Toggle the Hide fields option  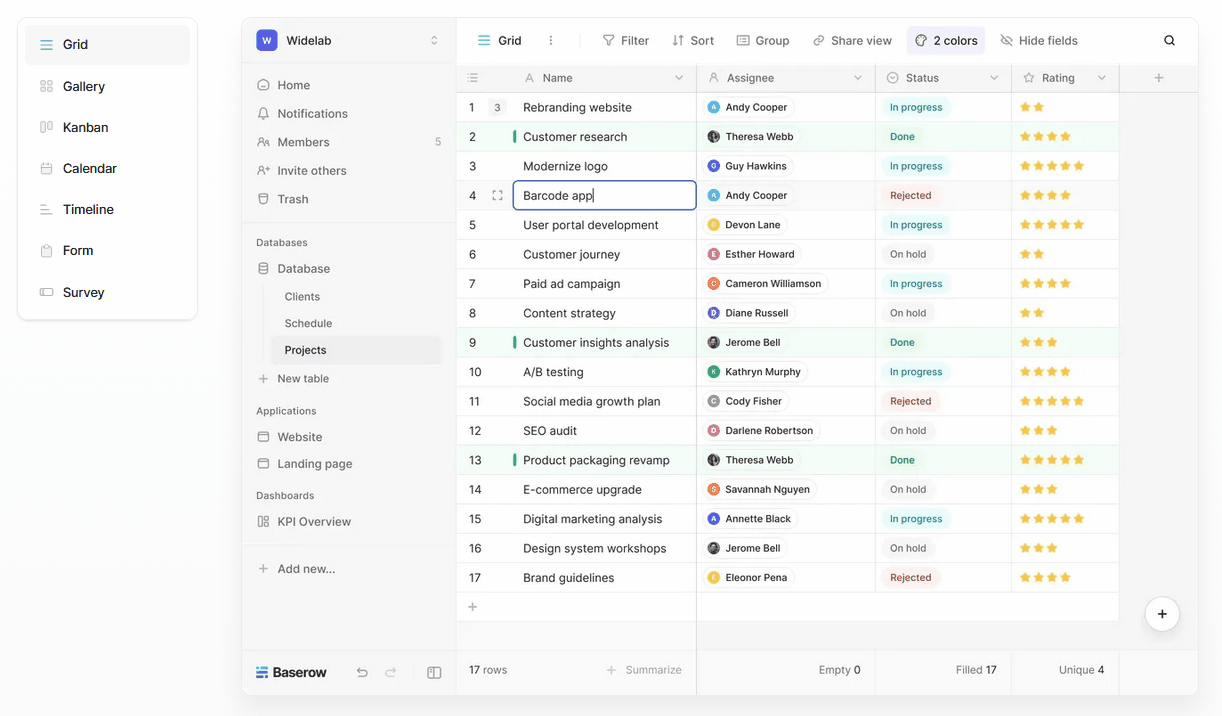pyautogui.click(x=1039, y=41)
